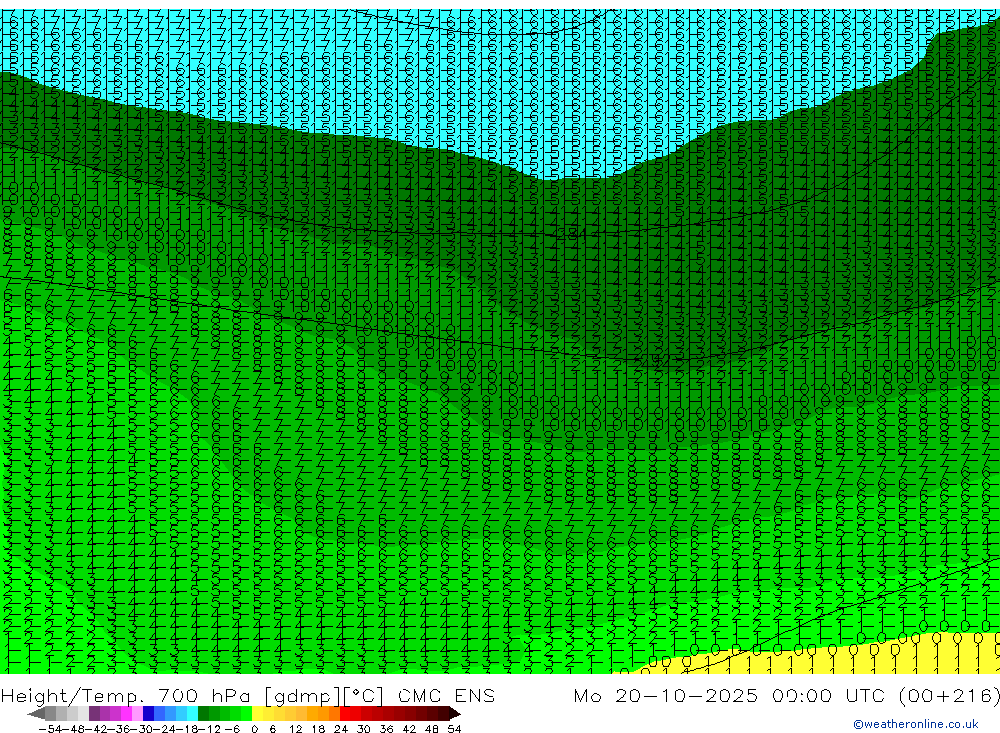Viewport: 1000px width, 733px height.
Task: Click the '12' tick label on the scale
Action: 295,729
